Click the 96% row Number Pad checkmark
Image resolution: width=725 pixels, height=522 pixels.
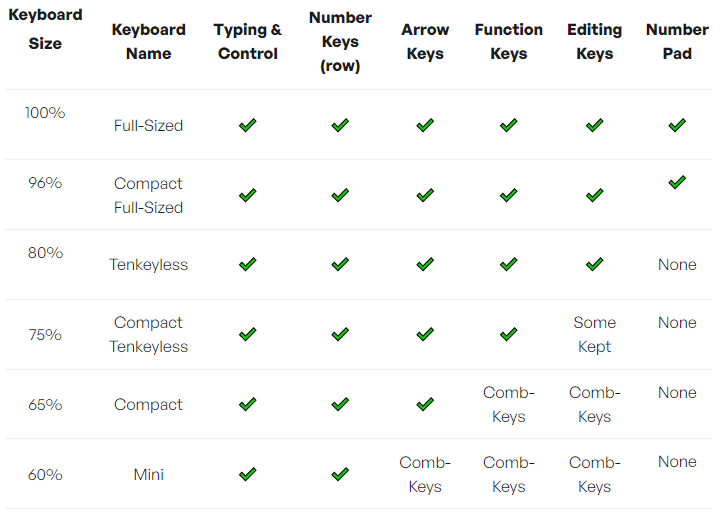pos(677,182)
